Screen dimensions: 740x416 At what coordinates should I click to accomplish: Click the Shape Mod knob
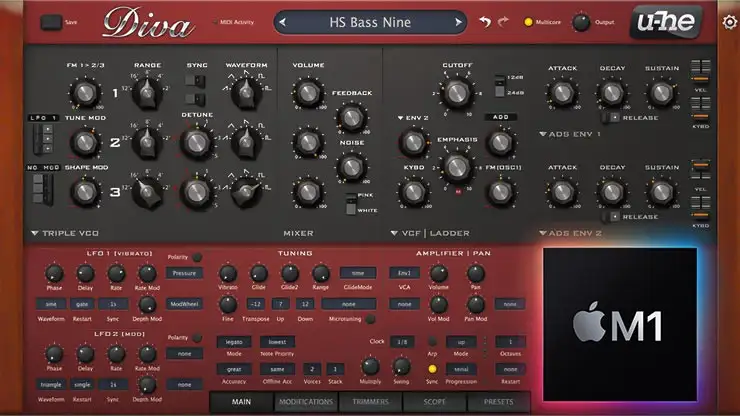tap(85, 192)
